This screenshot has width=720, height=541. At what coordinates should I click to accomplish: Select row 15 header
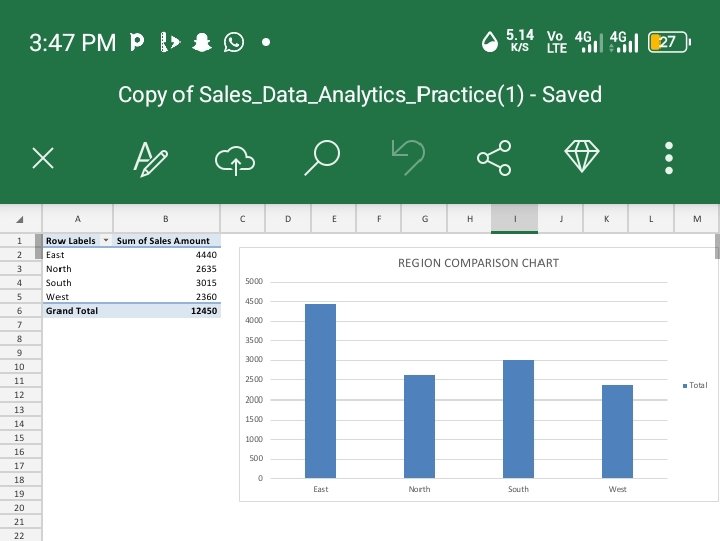[x=19, y=438]
